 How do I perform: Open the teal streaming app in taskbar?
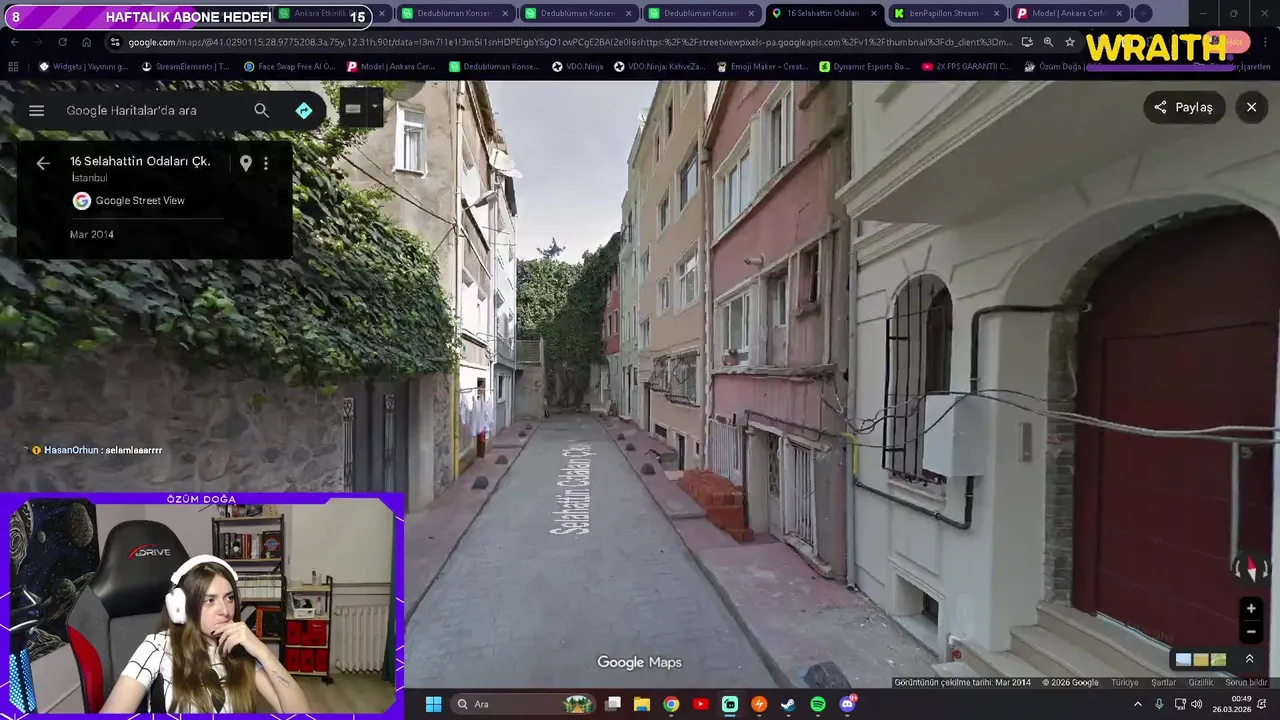(x=730, y=704)
